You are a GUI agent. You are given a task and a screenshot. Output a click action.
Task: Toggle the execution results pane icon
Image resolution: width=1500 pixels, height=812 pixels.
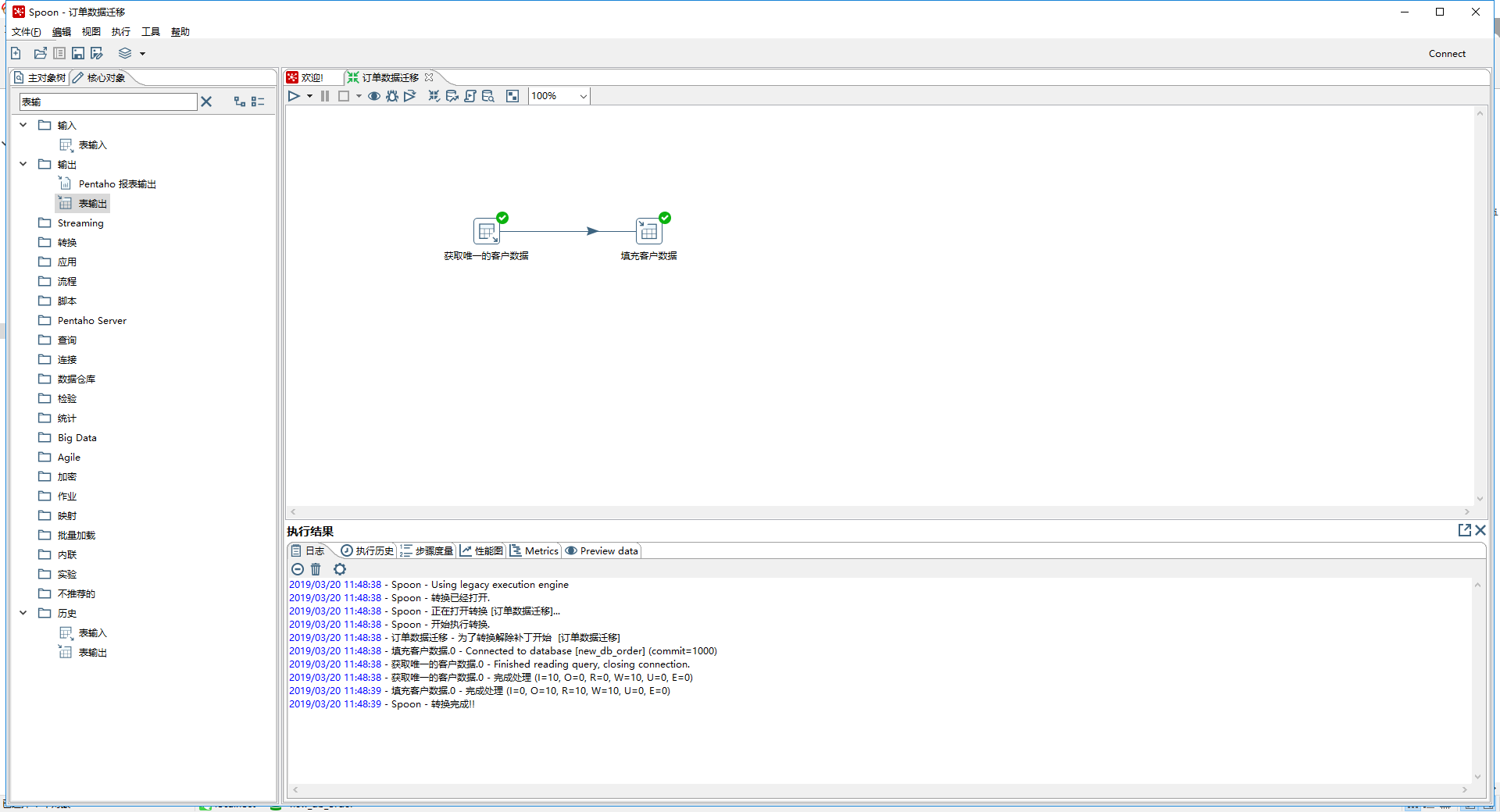pos(512,96)
